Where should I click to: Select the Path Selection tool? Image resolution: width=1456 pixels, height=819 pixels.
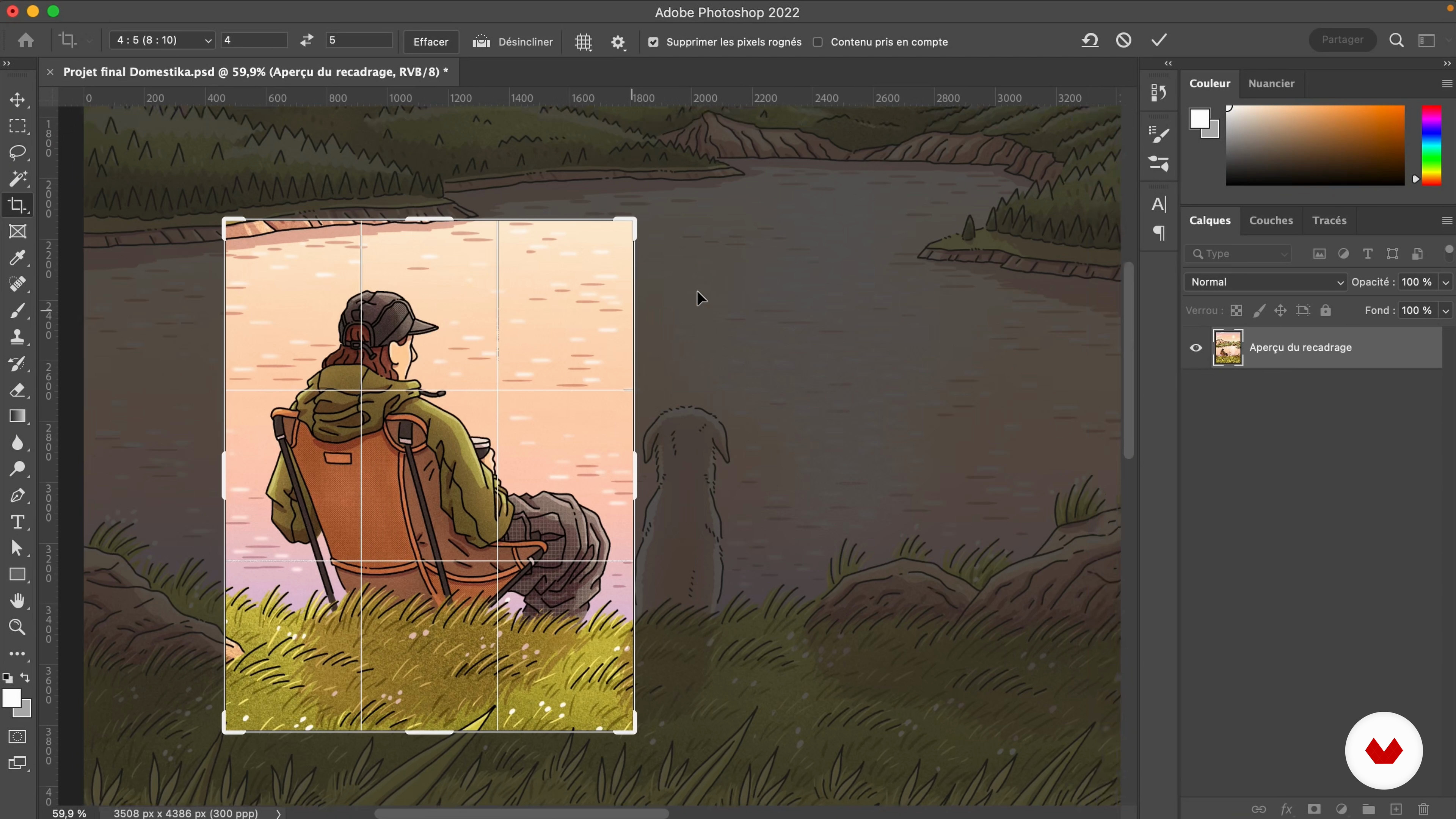(x=17, y=548)
